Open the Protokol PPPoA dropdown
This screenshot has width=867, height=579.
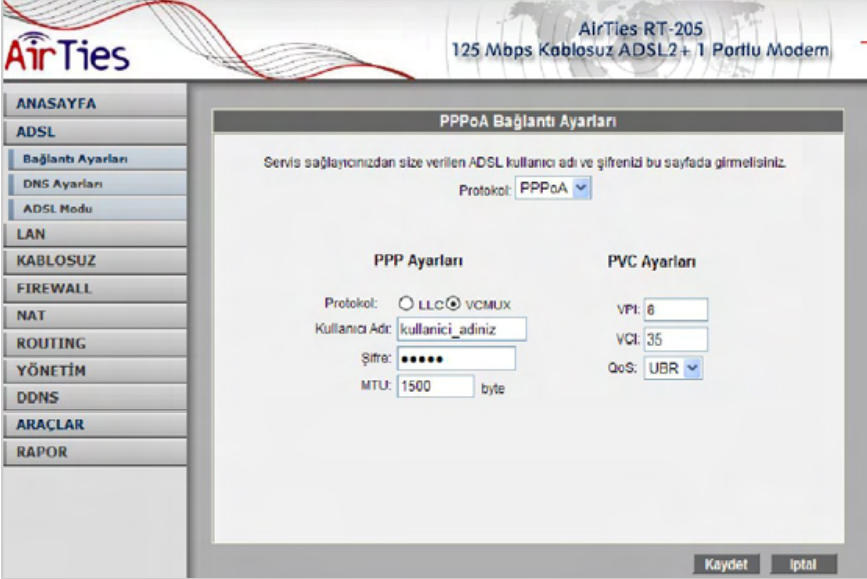click(x=553, y=189)
